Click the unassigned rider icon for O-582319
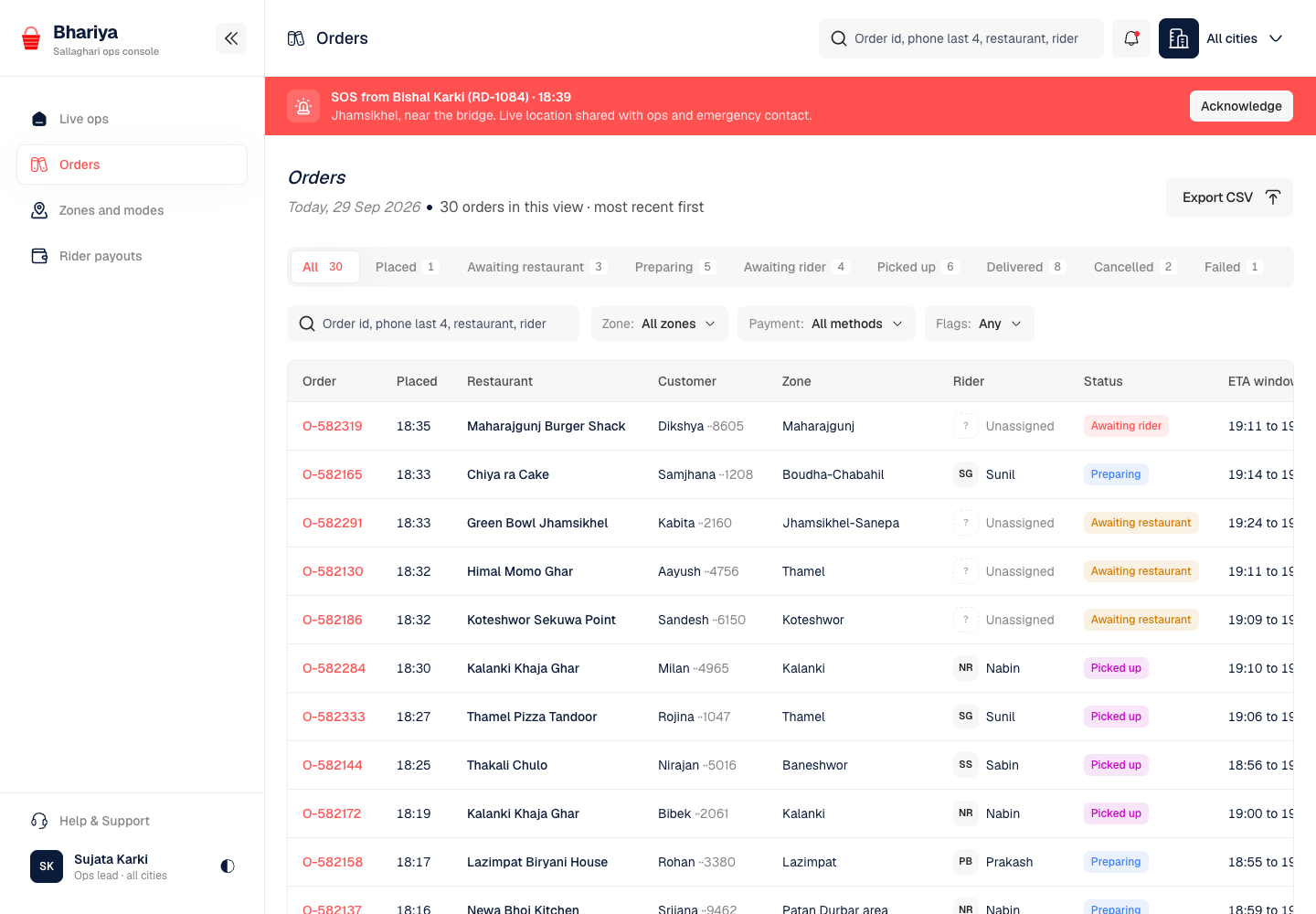The width and height of the screenshot is (1316, 914). (x=966, y=426)
